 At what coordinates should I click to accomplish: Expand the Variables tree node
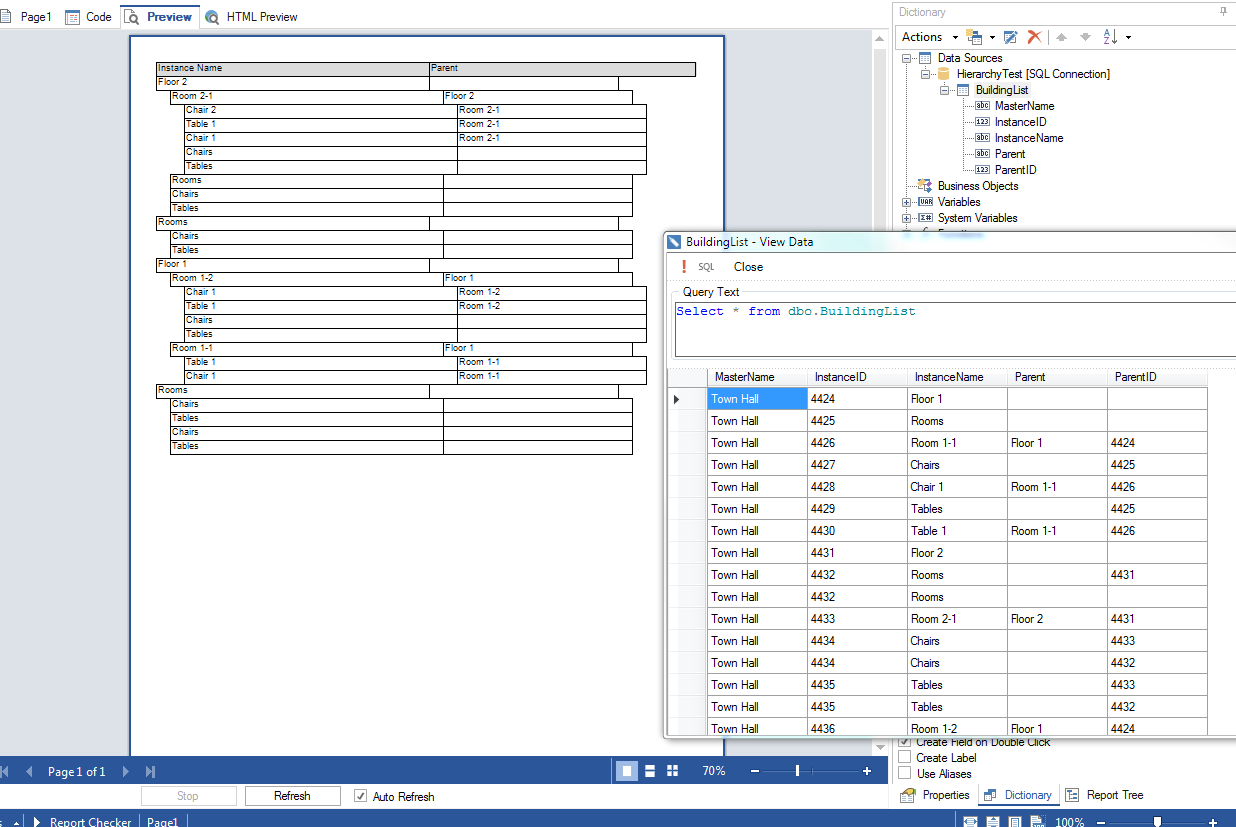[906, 202]
